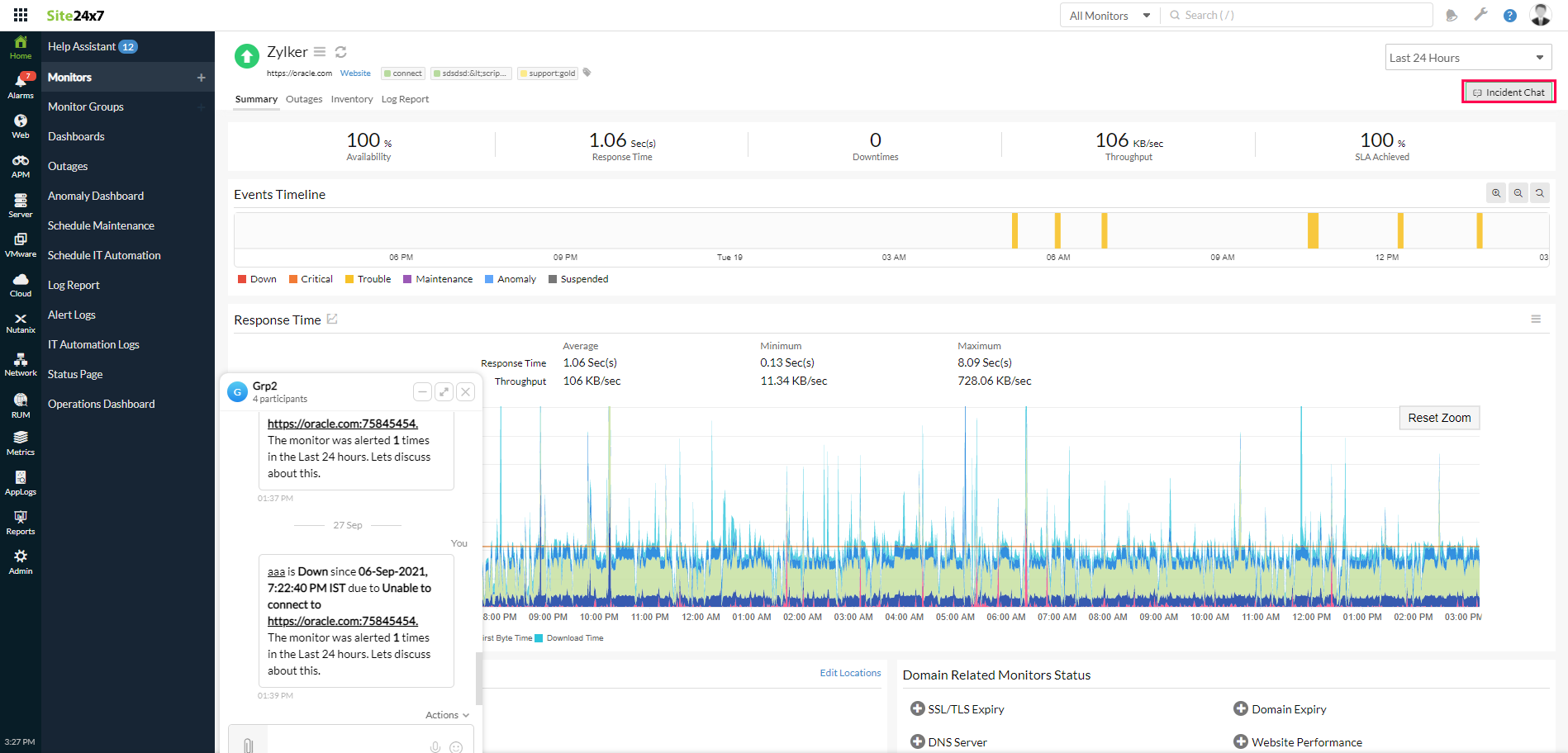Click the Edit Locations link

point(850,673)
